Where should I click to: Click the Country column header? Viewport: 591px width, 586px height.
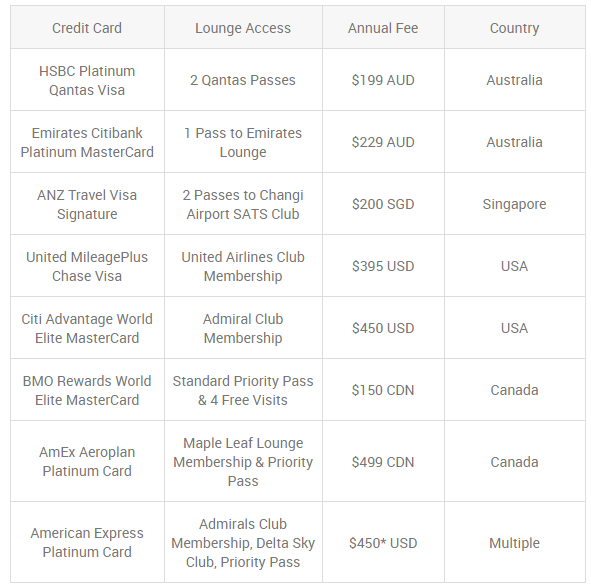click(514, 28)
